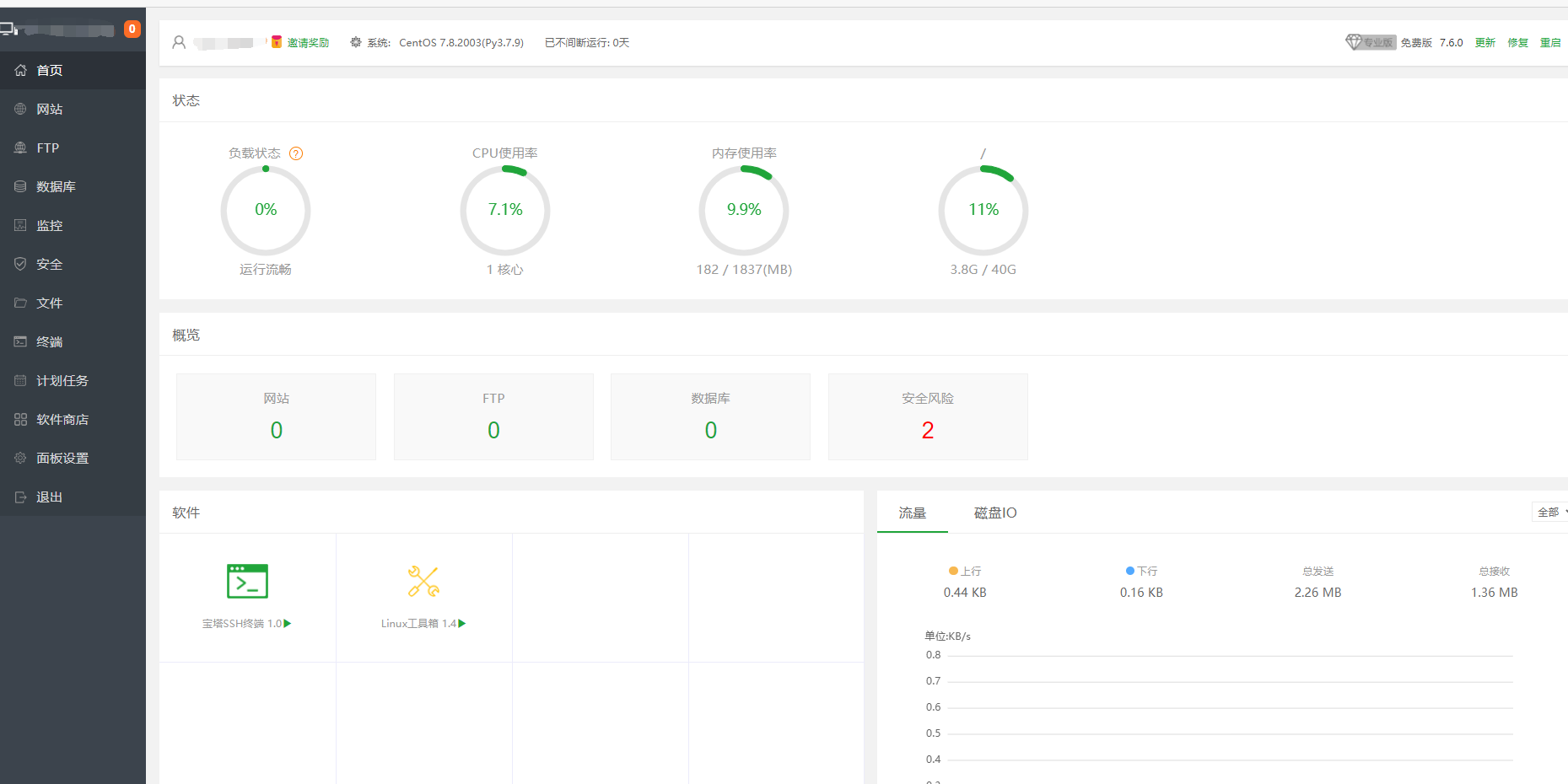
Task: Click the system gear icon before 系统
Action: click(x=356, y=42)
